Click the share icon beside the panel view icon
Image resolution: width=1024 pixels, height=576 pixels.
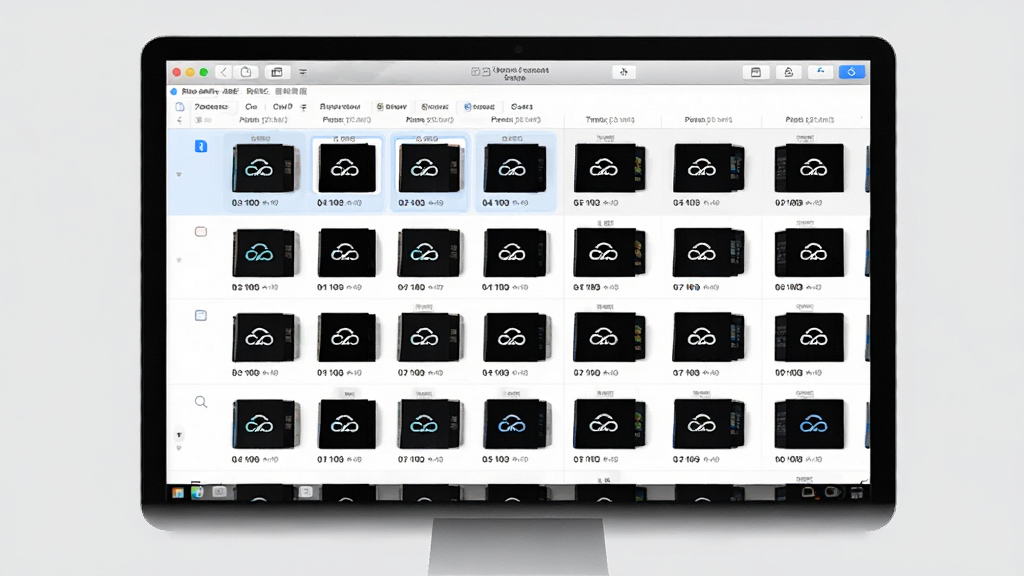click(788, 72)
